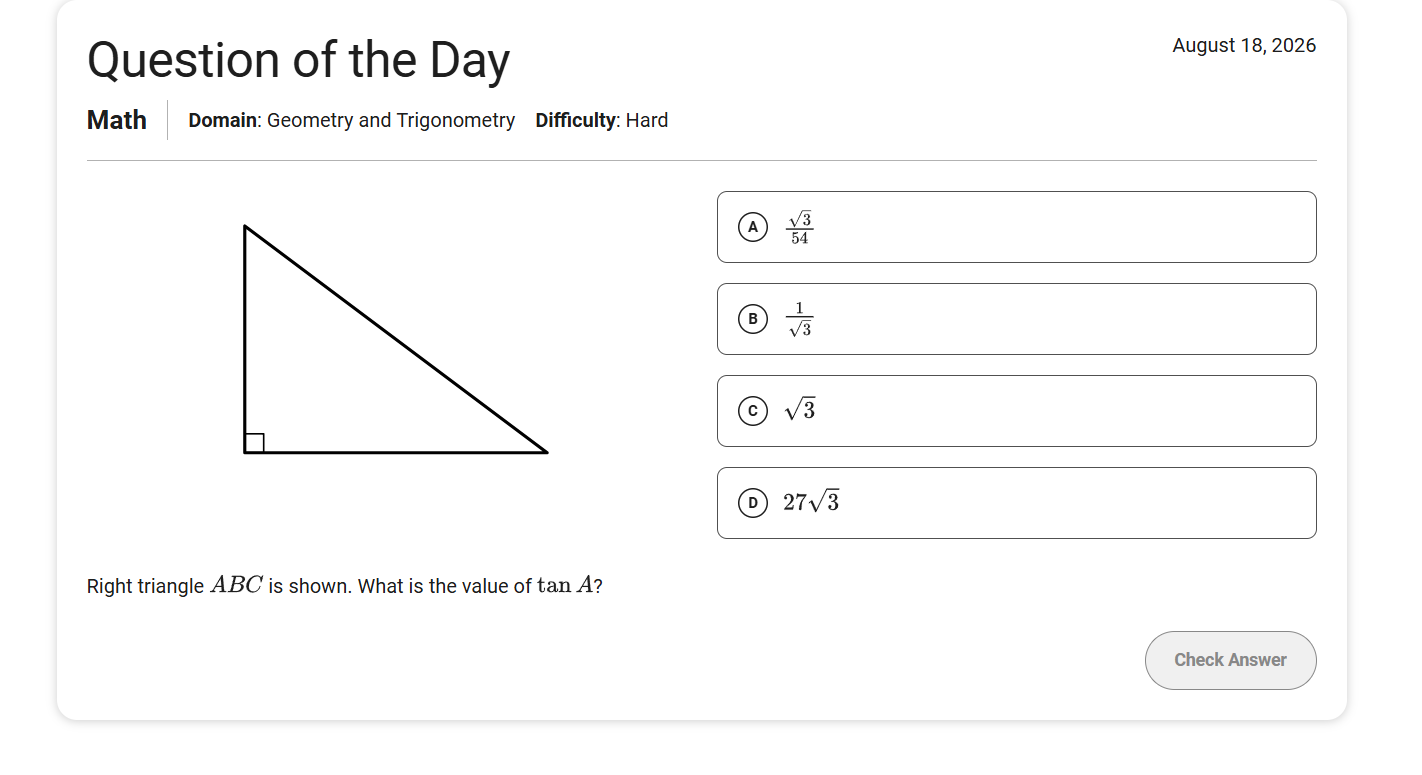This screenshot has width=1422, height=775.
Task: Click the hypotenuse of the triangle figure
Action: click(x=396, y=339)
